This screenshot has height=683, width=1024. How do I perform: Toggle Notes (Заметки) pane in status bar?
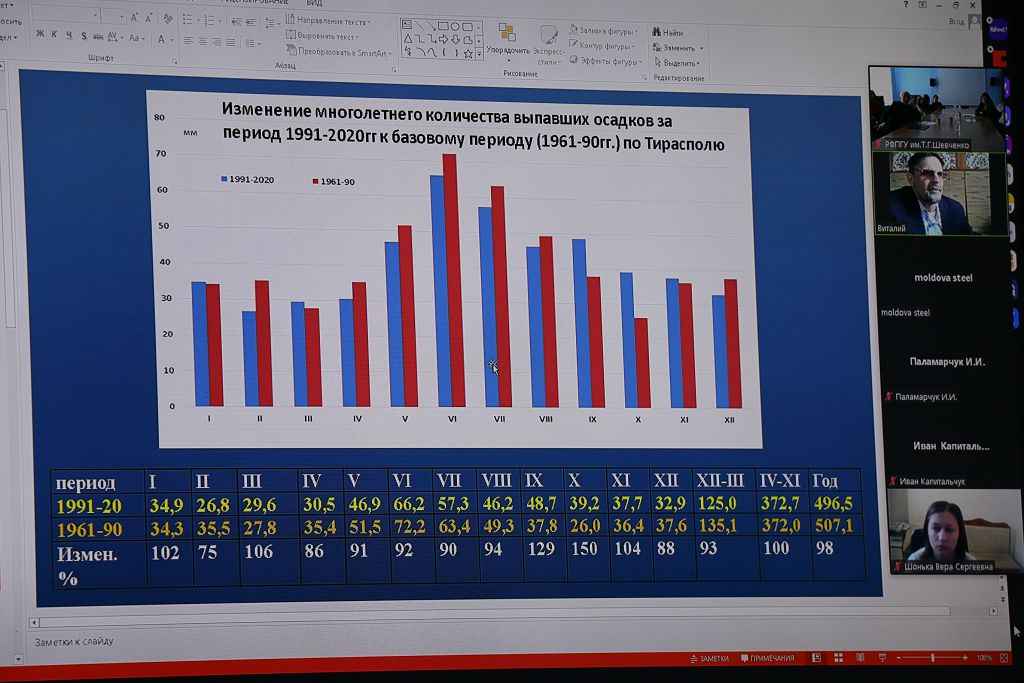tap(709, 658)
